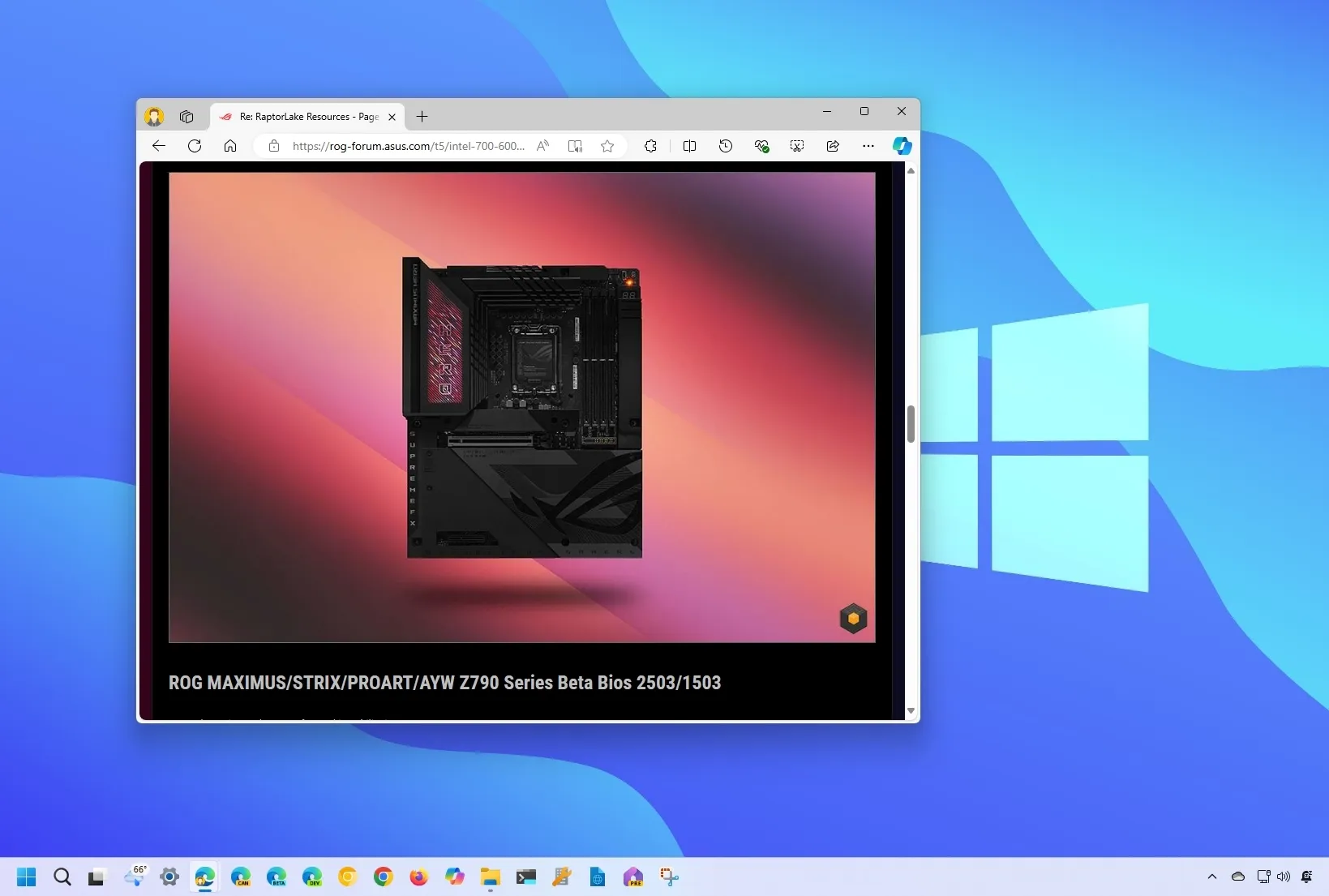This screenshot has width=1329, height=896.
Task: Go to the browser home page
Action: click(x=230, y=146)
